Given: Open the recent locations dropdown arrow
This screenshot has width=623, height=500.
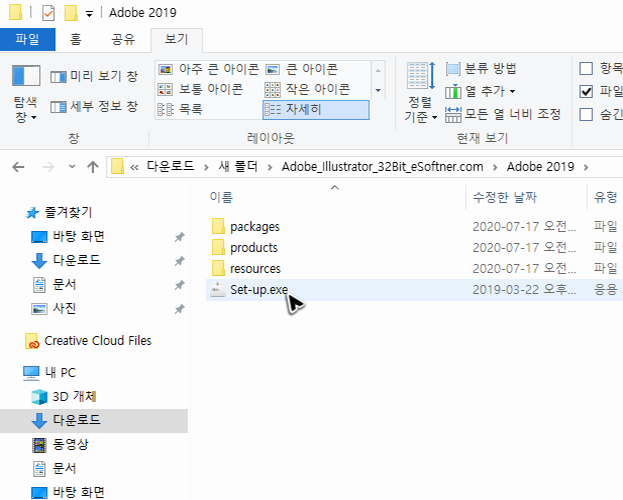Looking at the screenshot, I should click(x=72, y=167).
